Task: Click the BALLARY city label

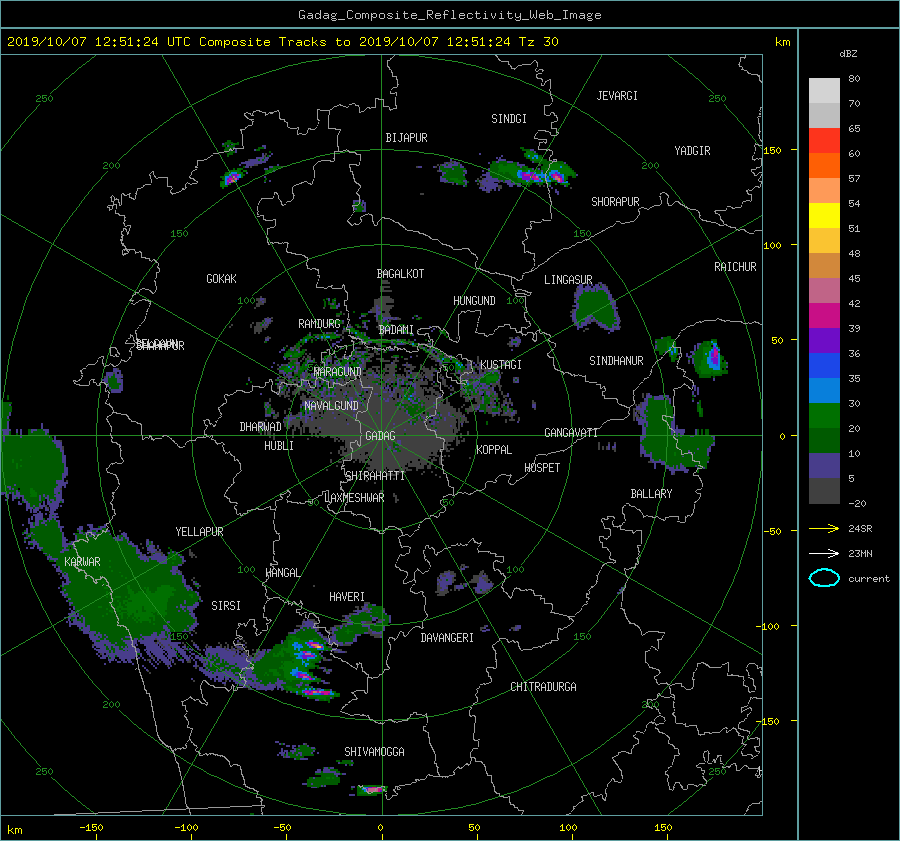Action: click(x=651, y=494)
